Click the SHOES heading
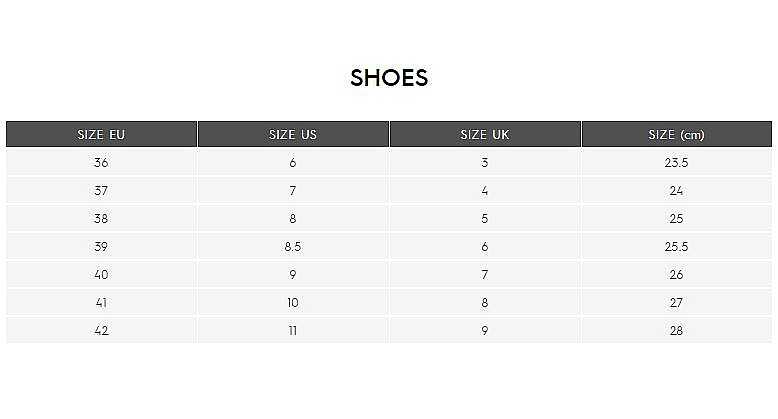This screenshot has height=419, width=778. point(389,78)
